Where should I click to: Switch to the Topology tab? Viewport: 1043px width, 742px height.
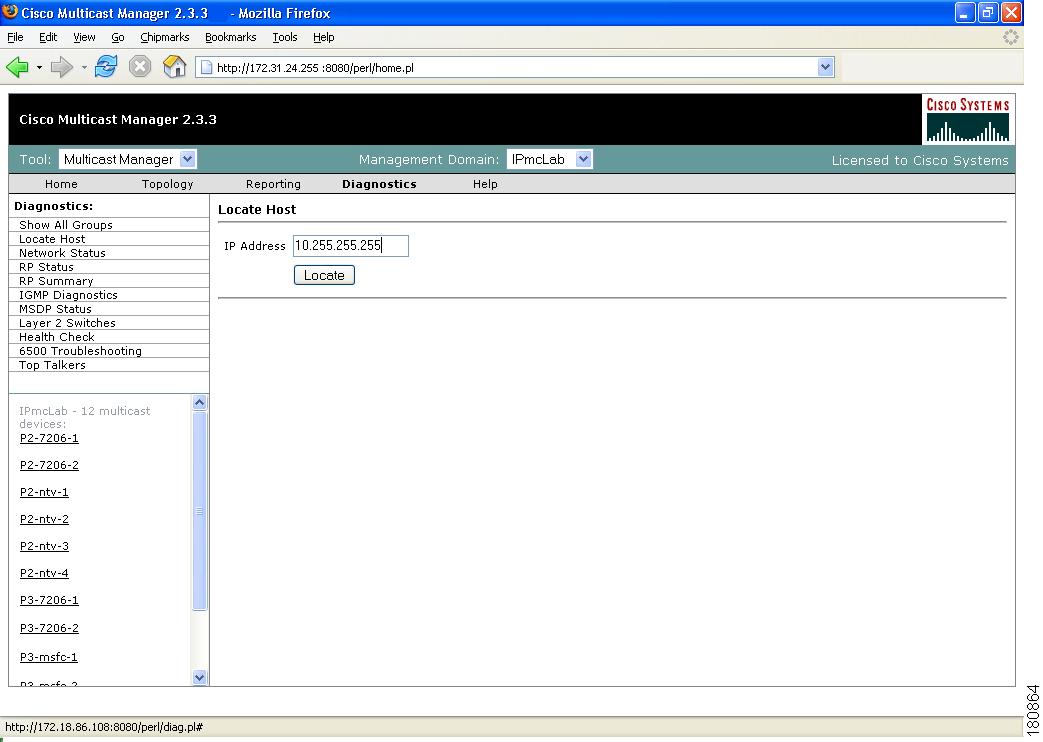pyautogui.click(x=168, y=184)
